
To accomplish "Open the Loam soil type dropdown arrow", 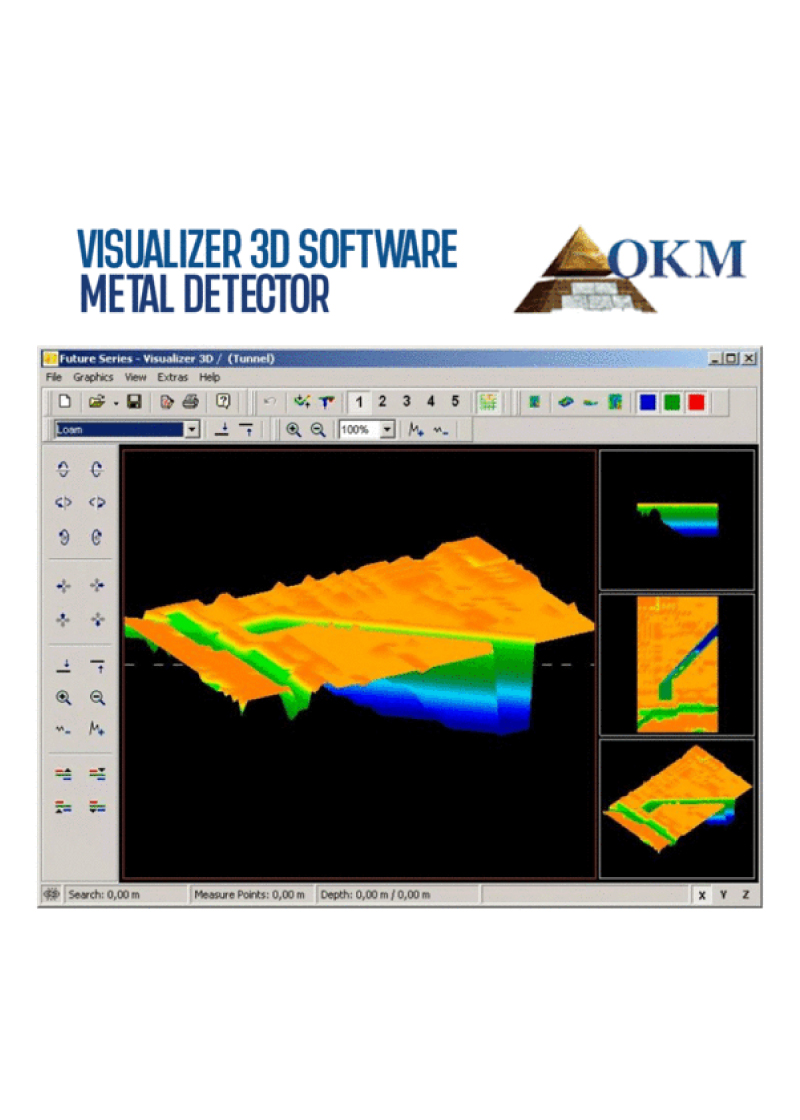I will 192,429.
